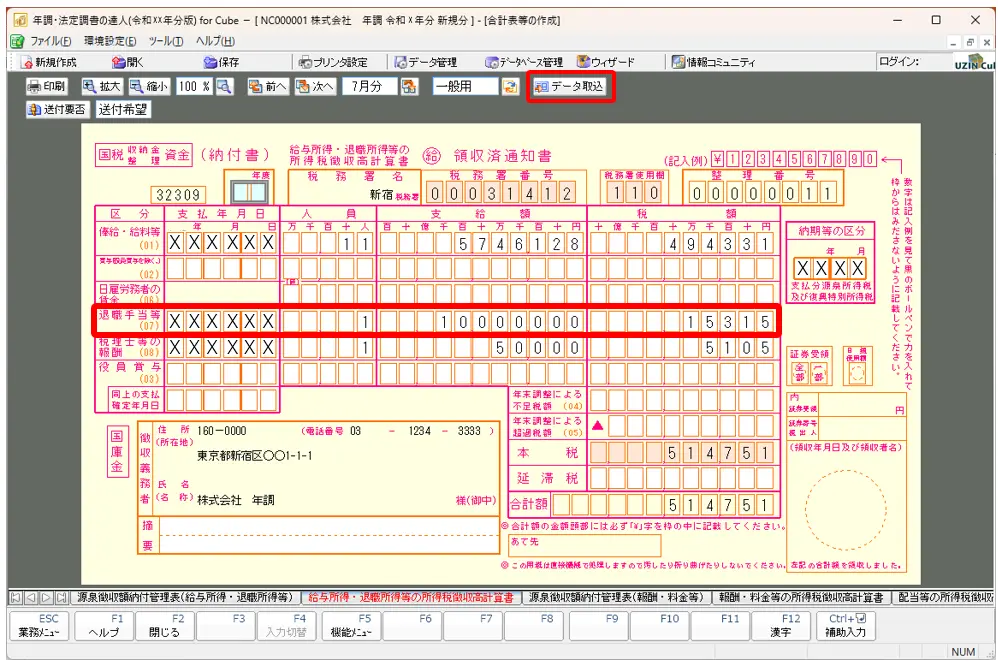998x665 pixels.
Task: Open 情報コミュニティ
Action: pyautogui.click(x=713, y=62)
